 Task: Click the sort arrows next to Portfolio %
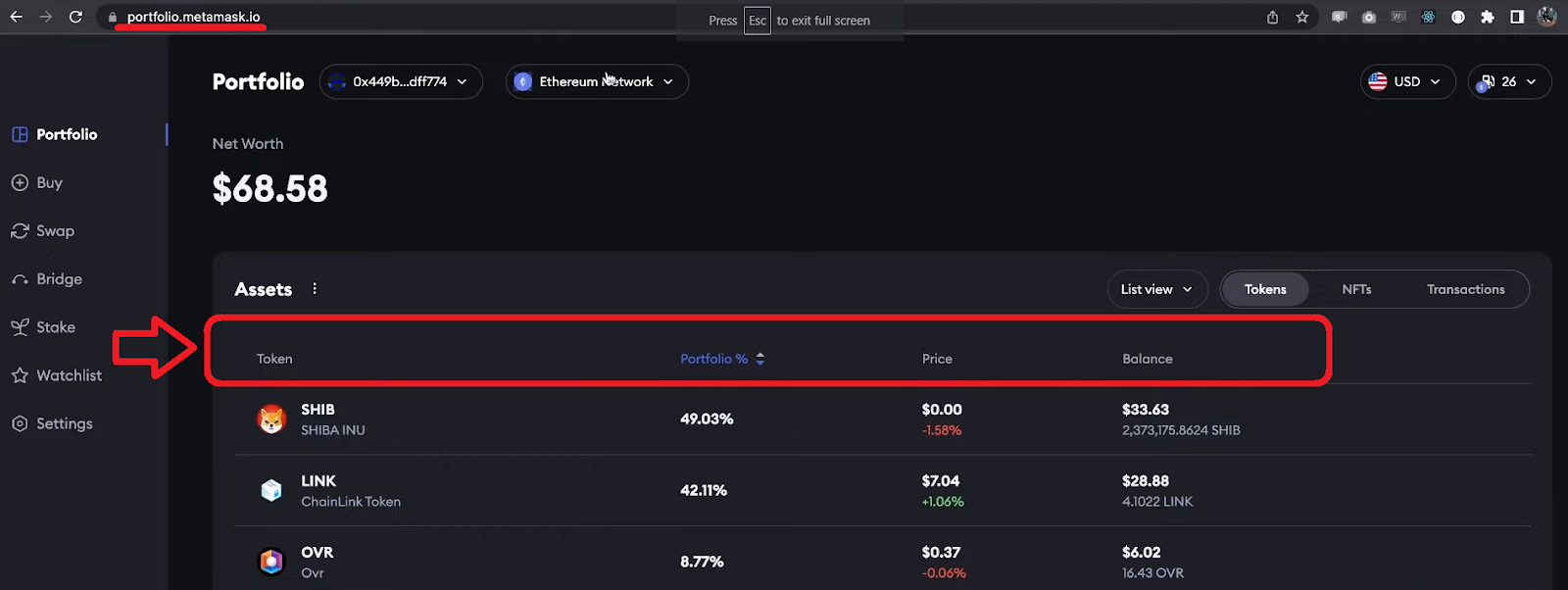760,359
